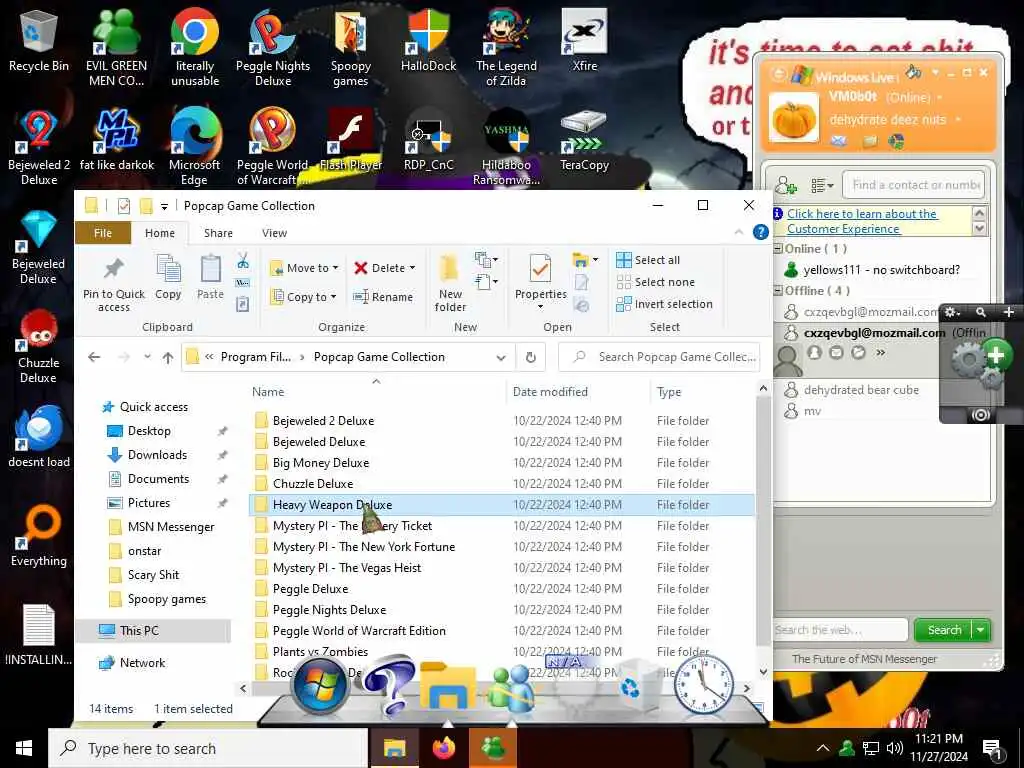
Task: Click gadget panel magnifier icon
Action: (x=981, y=312)
